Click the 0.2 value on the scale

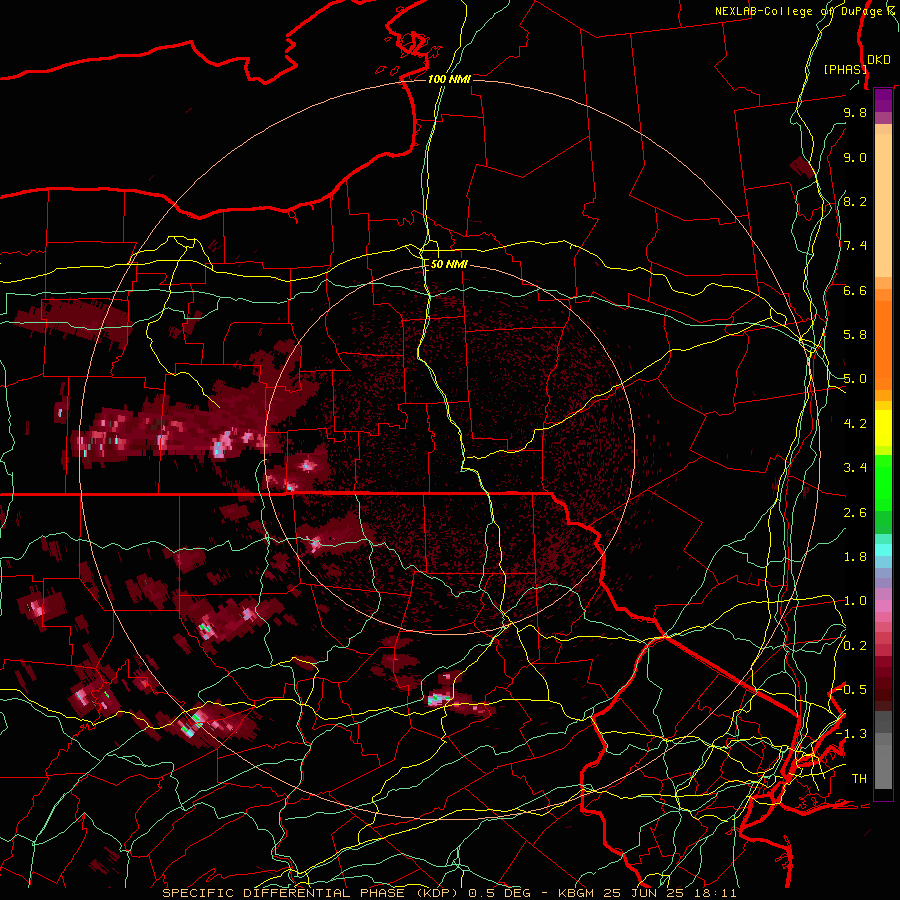click(x=855, y=646)
